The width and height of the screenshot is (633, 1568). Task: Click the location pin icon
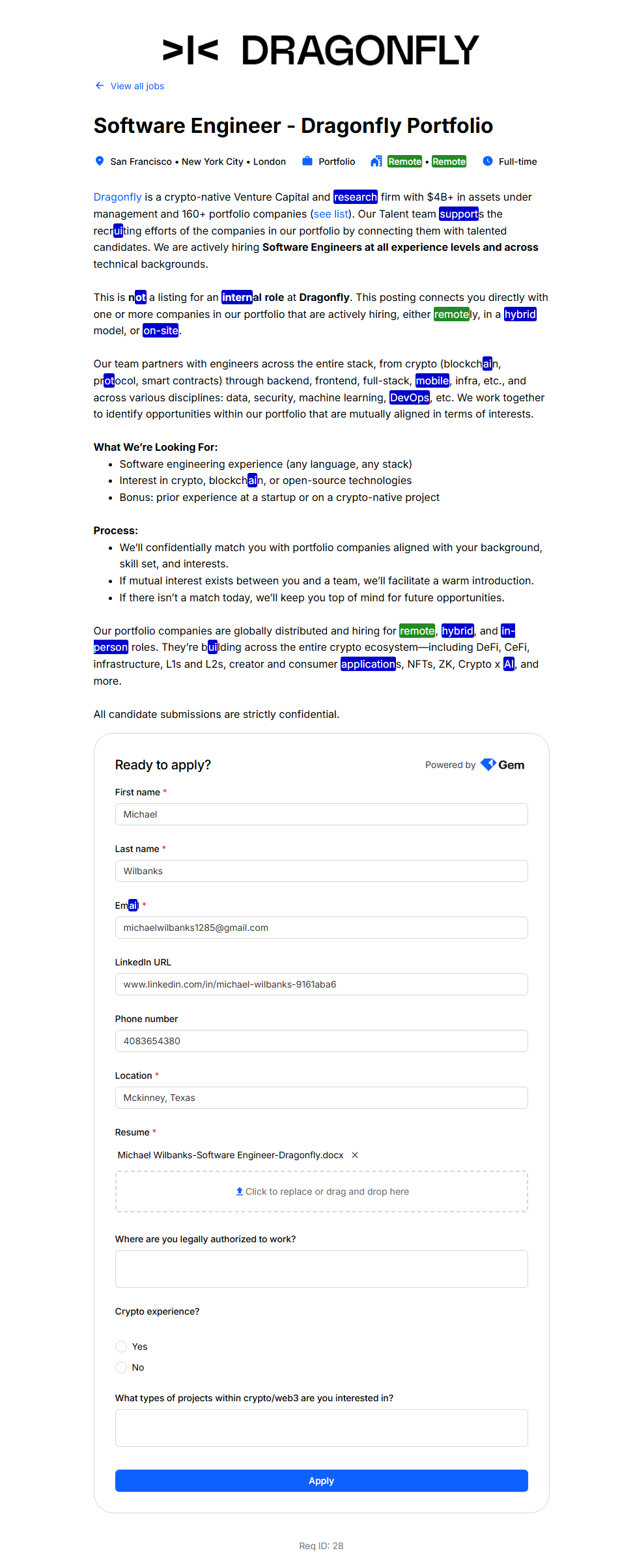tap(100, 161)
